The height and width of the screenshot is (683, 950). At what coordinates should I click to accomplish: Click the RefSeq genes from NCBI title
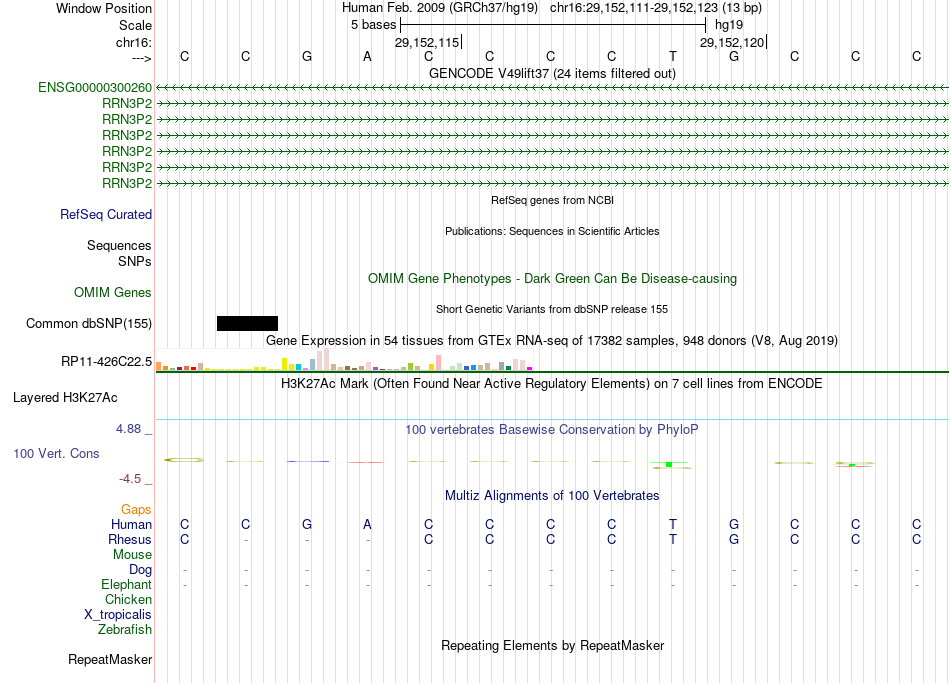(553, 200)
